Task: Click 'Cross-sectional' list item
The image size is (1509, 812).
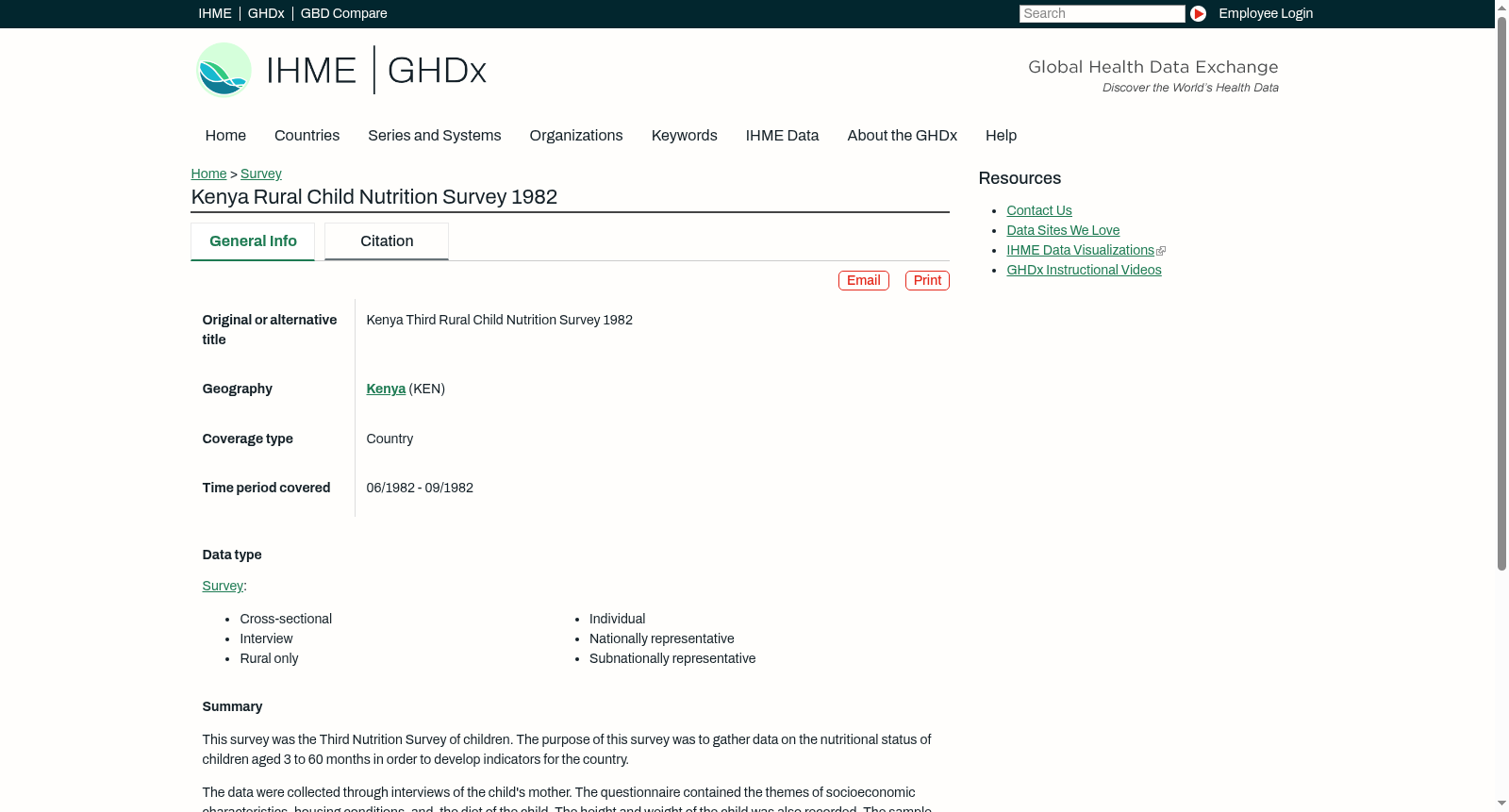Action: (286, 619)
